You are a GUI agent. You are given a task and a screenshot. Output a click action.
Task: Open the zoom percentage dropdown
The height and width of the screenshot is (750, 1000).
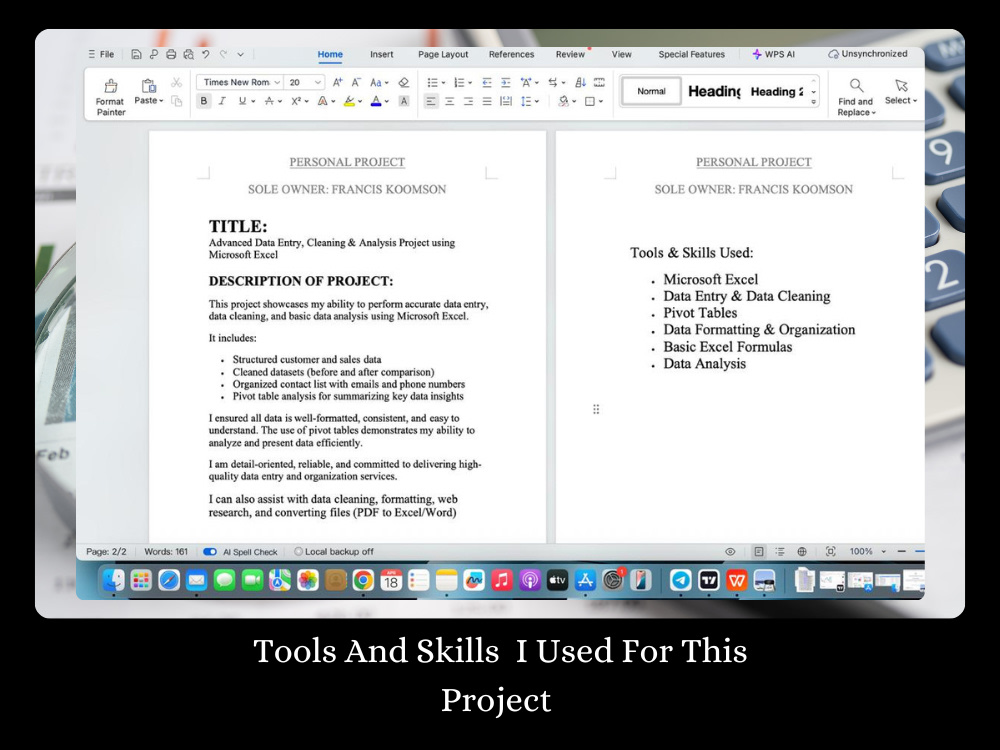[884, 552]
